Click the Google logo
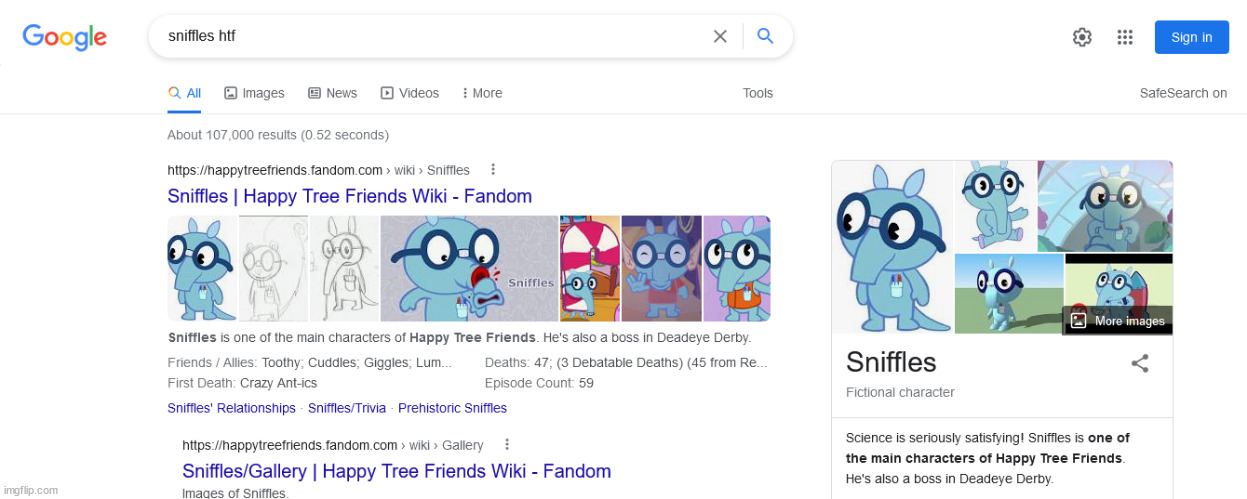The image size is (1247, 499). tap(64, 37)
